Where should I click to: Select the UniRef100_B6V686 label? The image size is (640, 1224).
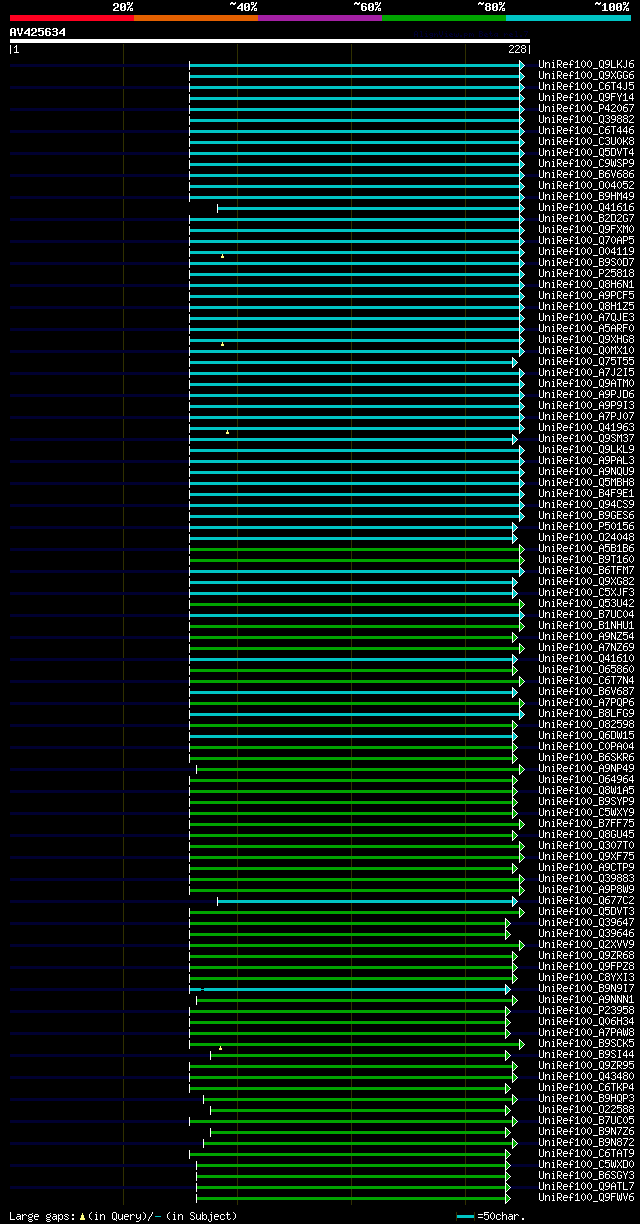click(586, 174)
